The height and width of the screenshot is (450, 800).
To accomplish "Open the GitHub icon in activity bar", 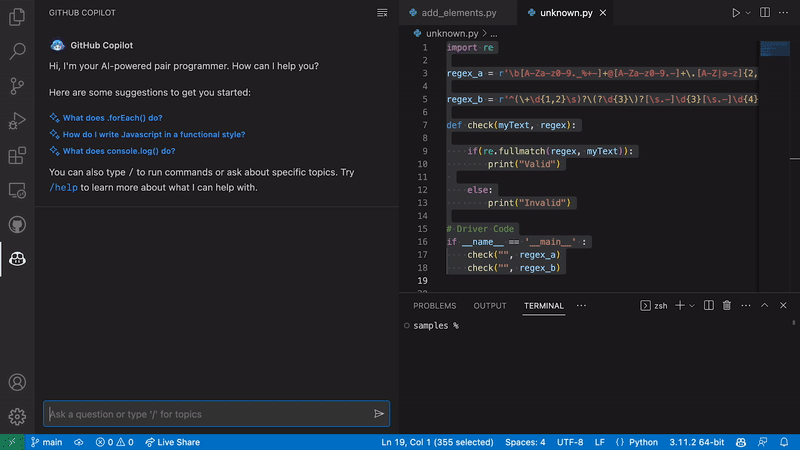I will pos(17,224).
